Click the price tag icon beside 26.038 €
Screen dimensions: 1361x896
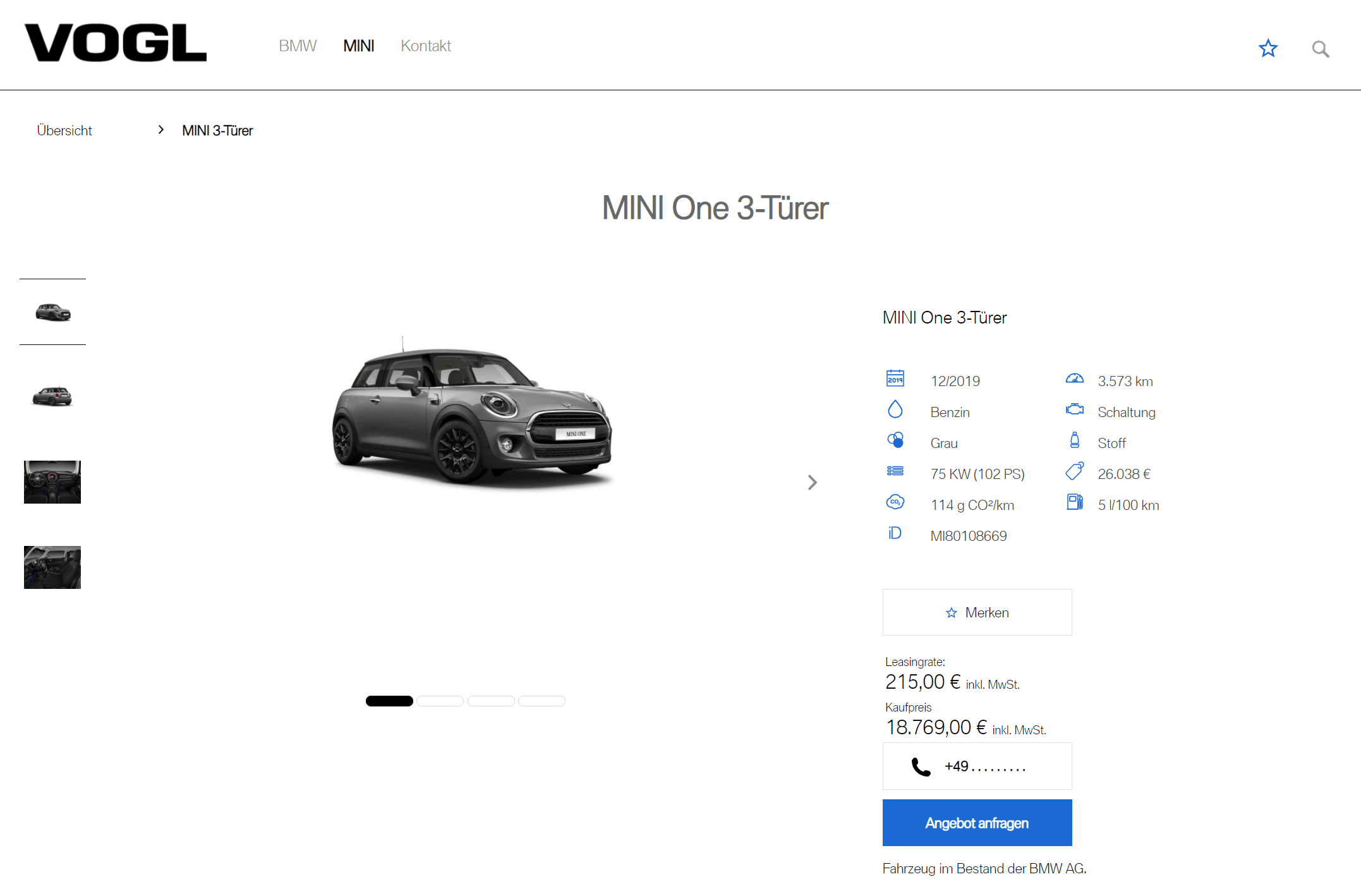(1074, 471)
